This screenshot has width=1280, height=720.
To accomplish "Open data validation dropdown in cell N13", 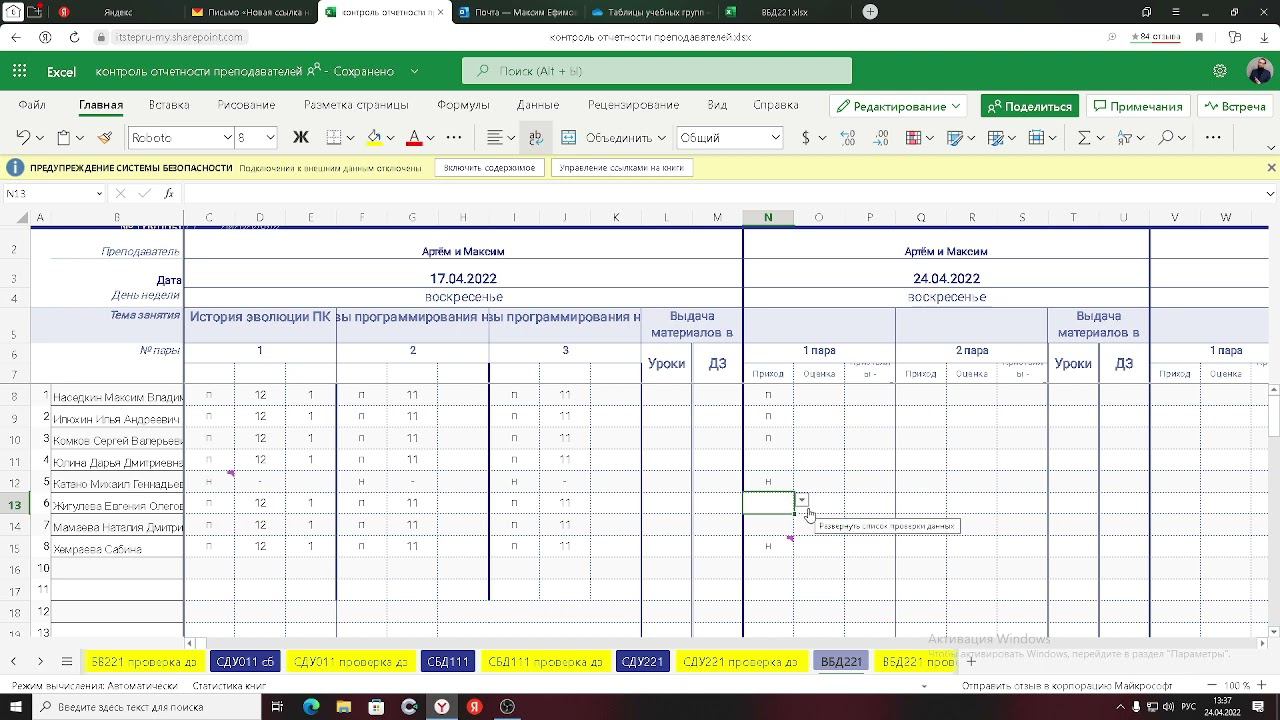I will pyautogui.click(x=801, y=500).
